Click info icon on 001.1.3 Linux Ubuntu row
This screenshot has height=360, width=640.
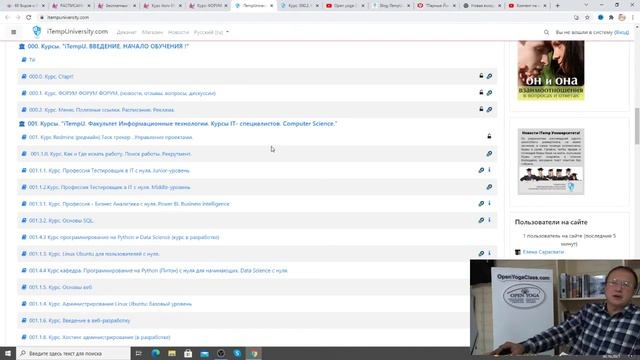click(489, 253)
